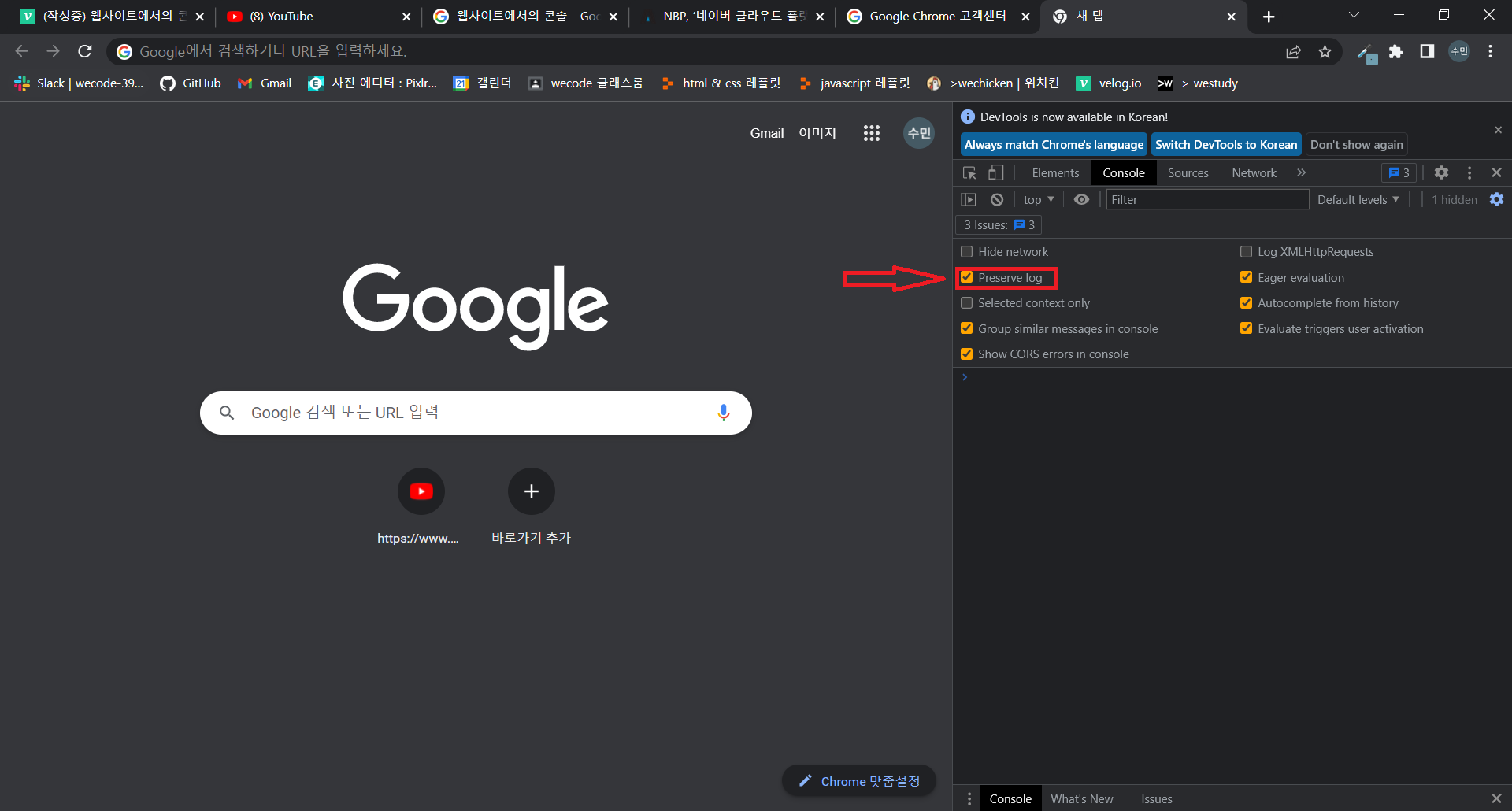Open the Extensions puzzle icon
The image size is (1512, 811).
tap(1395, 52)
